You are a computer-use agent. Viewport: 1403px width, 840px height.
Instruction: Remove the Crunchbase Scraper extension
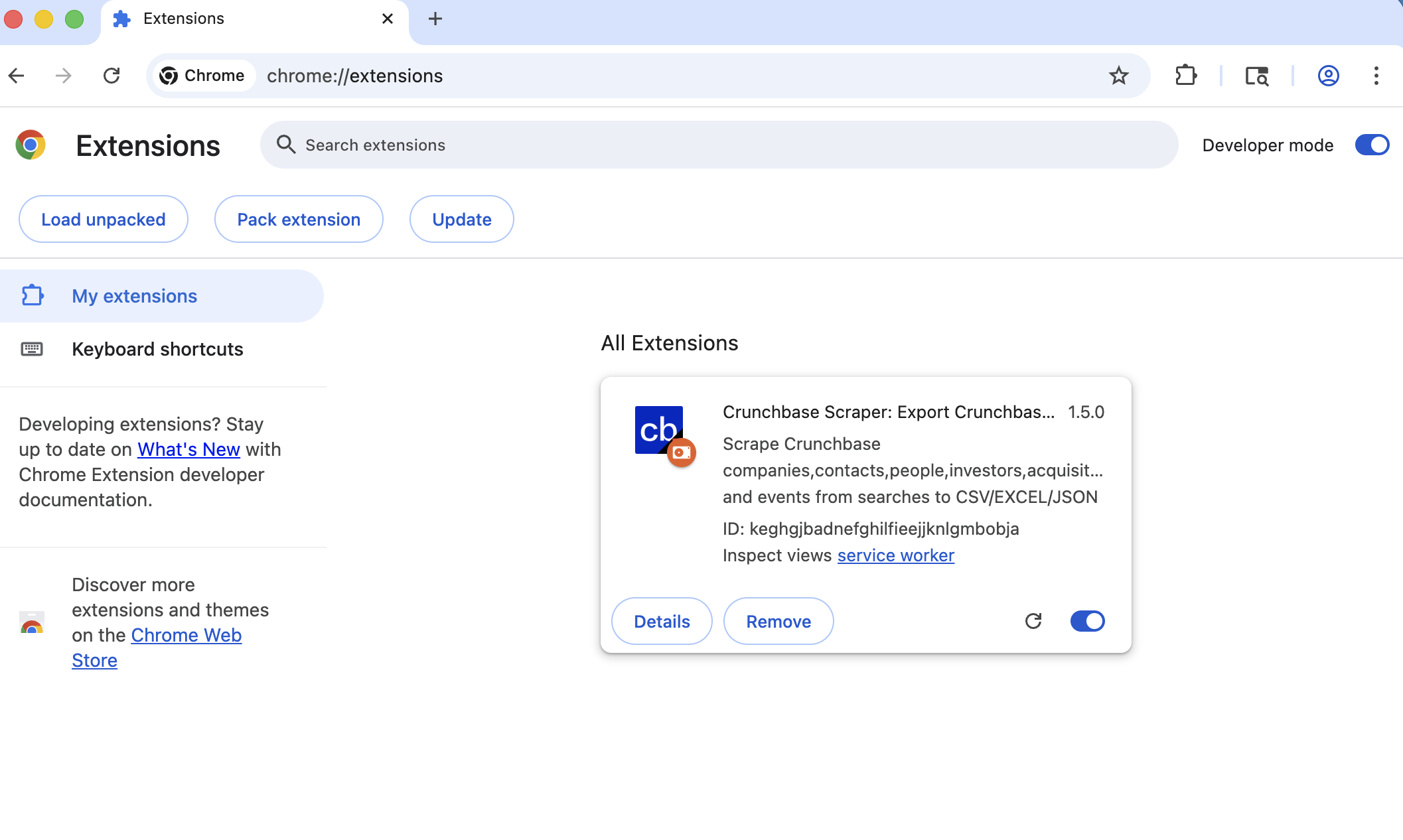click(x=778, y=621)
